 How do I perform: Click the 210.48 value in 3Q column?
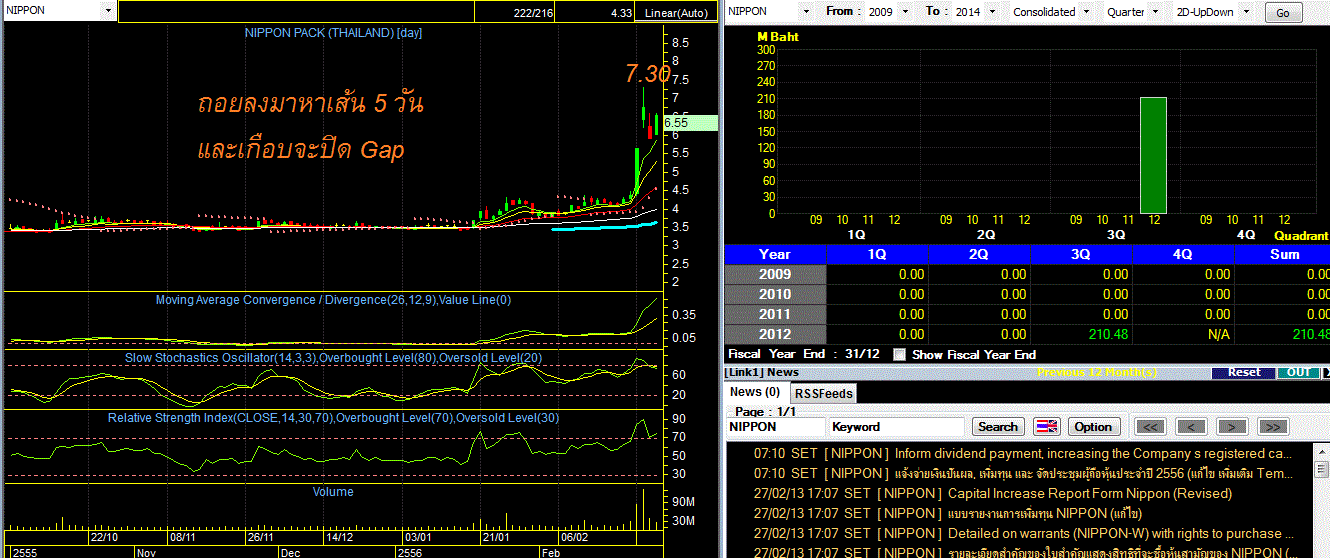tap(1107, 334)
